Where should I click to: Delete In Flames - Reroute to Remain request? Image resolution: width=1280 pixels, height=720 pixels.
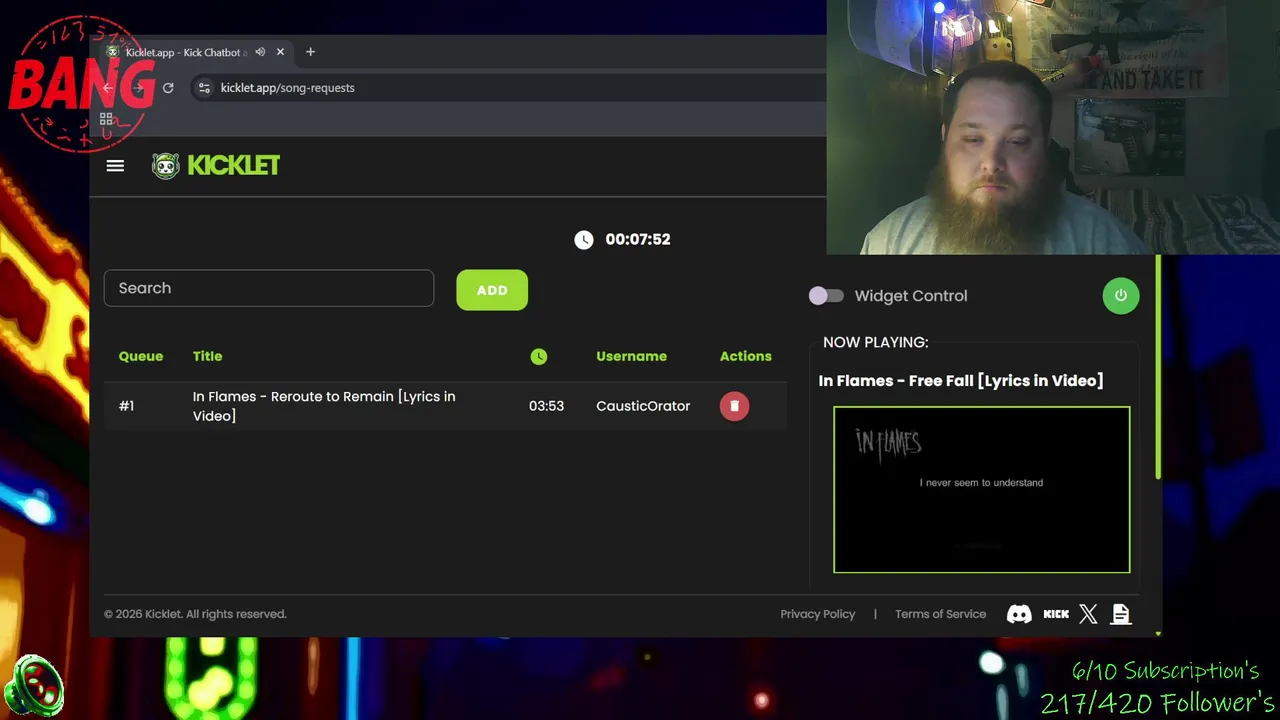pos(734,406)
